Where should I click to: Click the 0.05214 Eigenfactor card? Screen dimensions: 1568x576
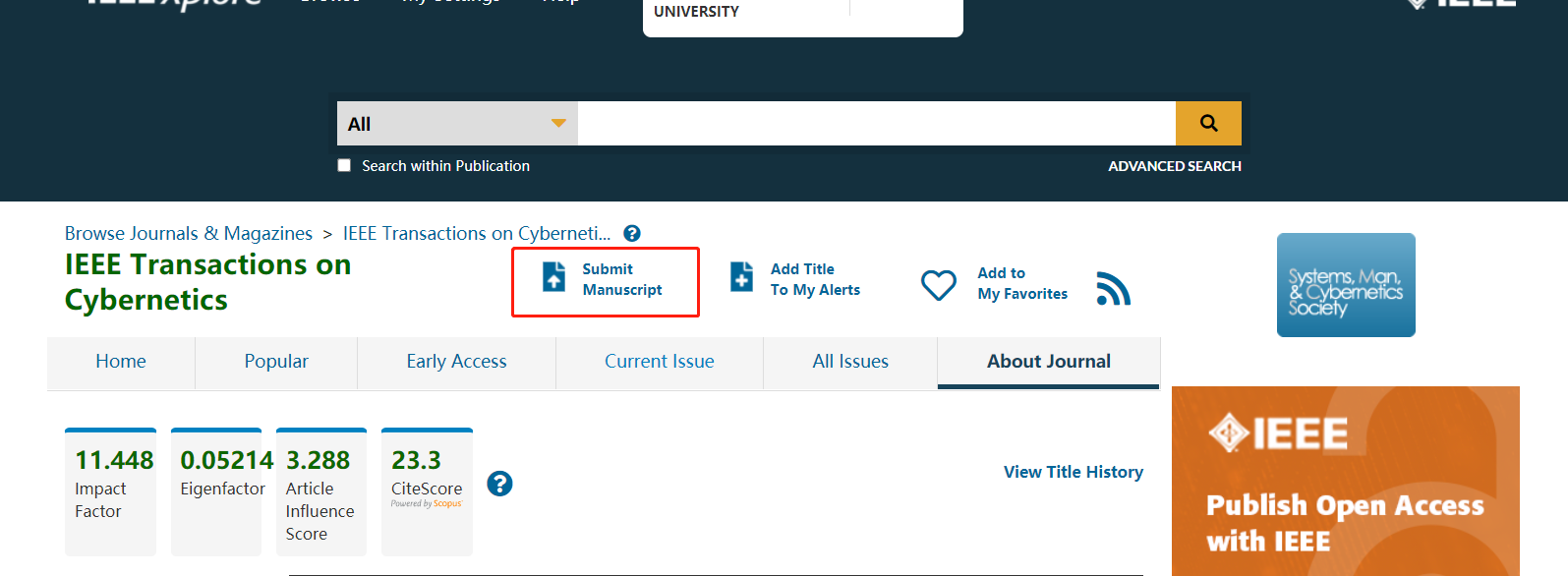[216, 491]
